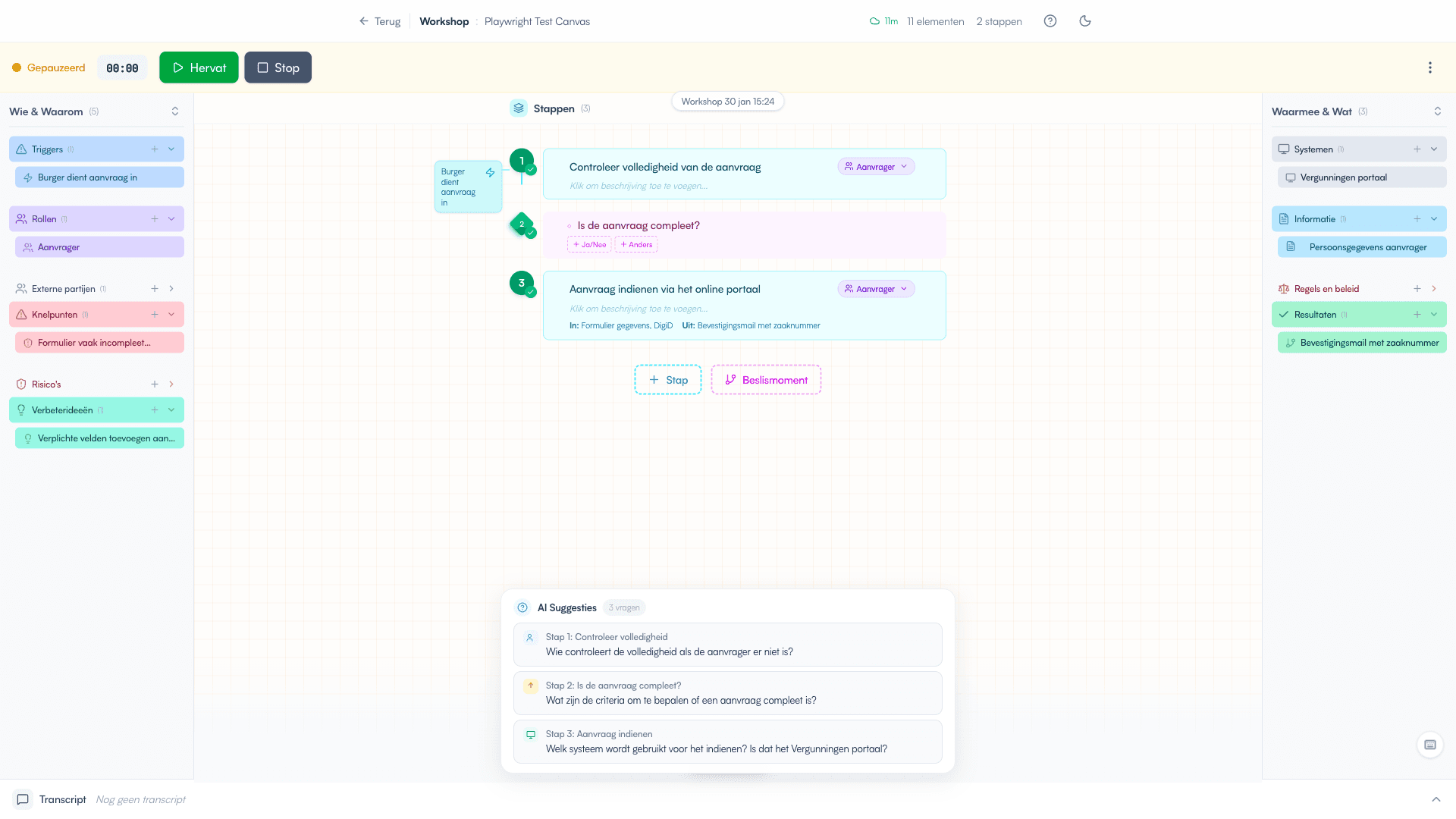Add a Beslismoment to the canvas
1456x819 pixels.
point(766,380)
